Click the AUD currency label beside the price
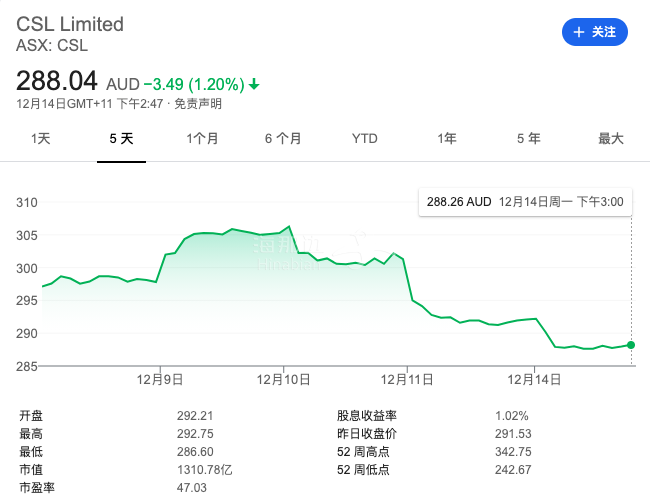The image size is (650, 502). tap(123, 85)
